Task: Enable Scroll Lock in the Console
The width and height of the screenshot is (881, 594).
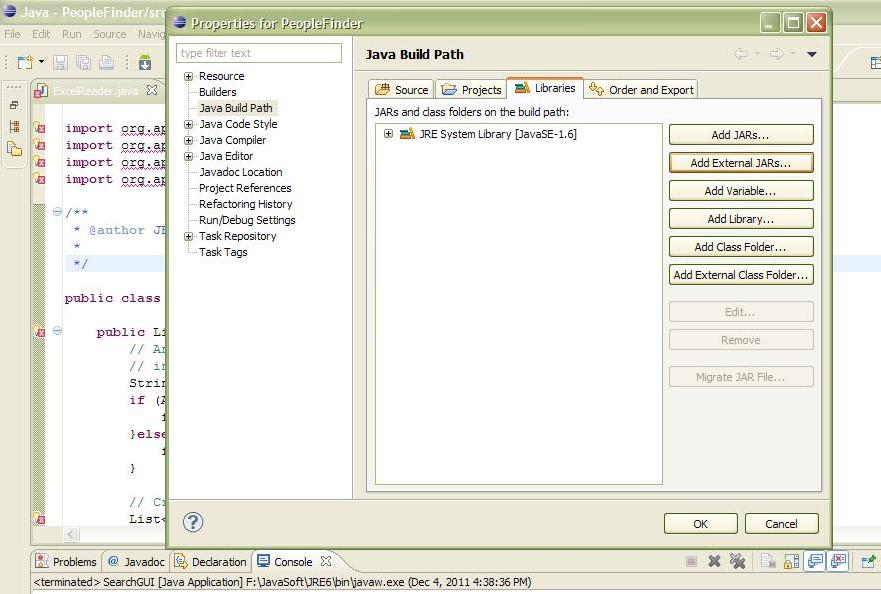Action: pyautogui.click(x=793, y=561)
